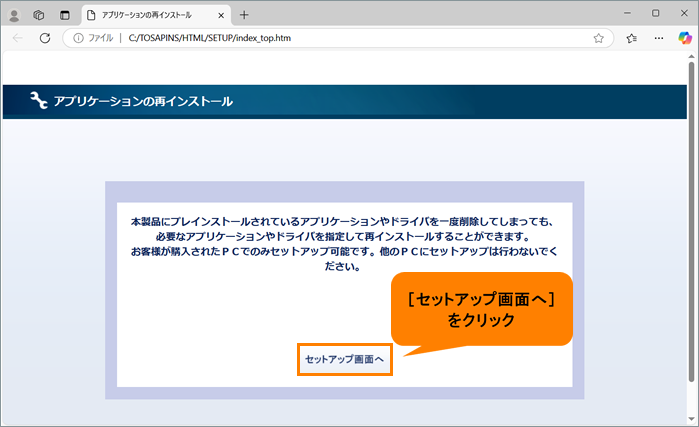Click the scrollbar up arrow
The image size is (699, 427).
pos(691,56)
